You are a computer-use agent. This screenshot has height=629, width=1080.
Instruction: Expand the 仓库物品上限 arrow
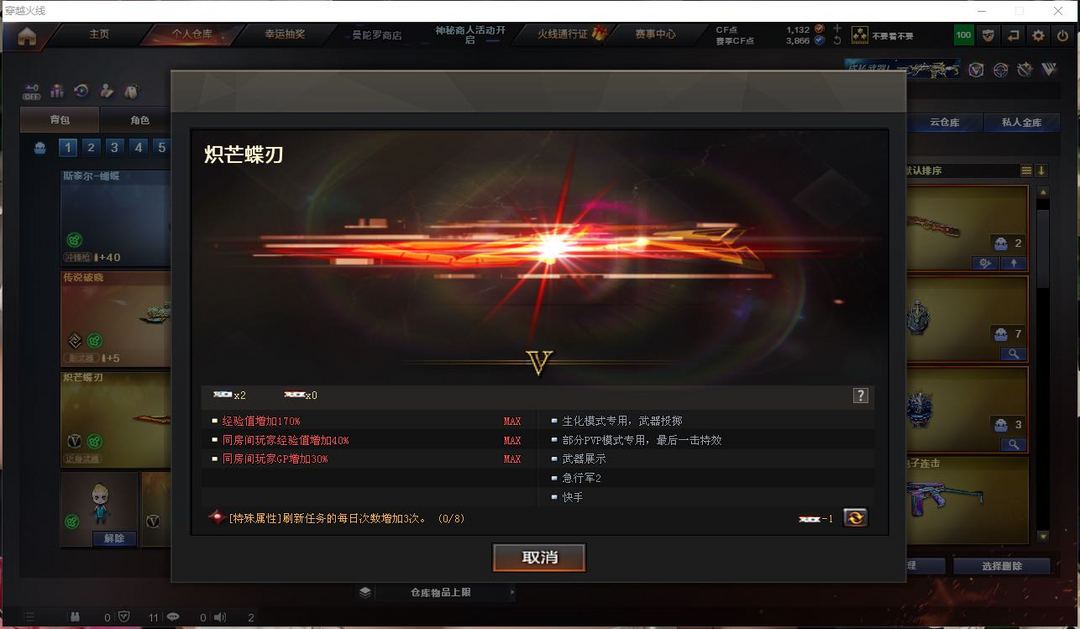tap(512, 592)
